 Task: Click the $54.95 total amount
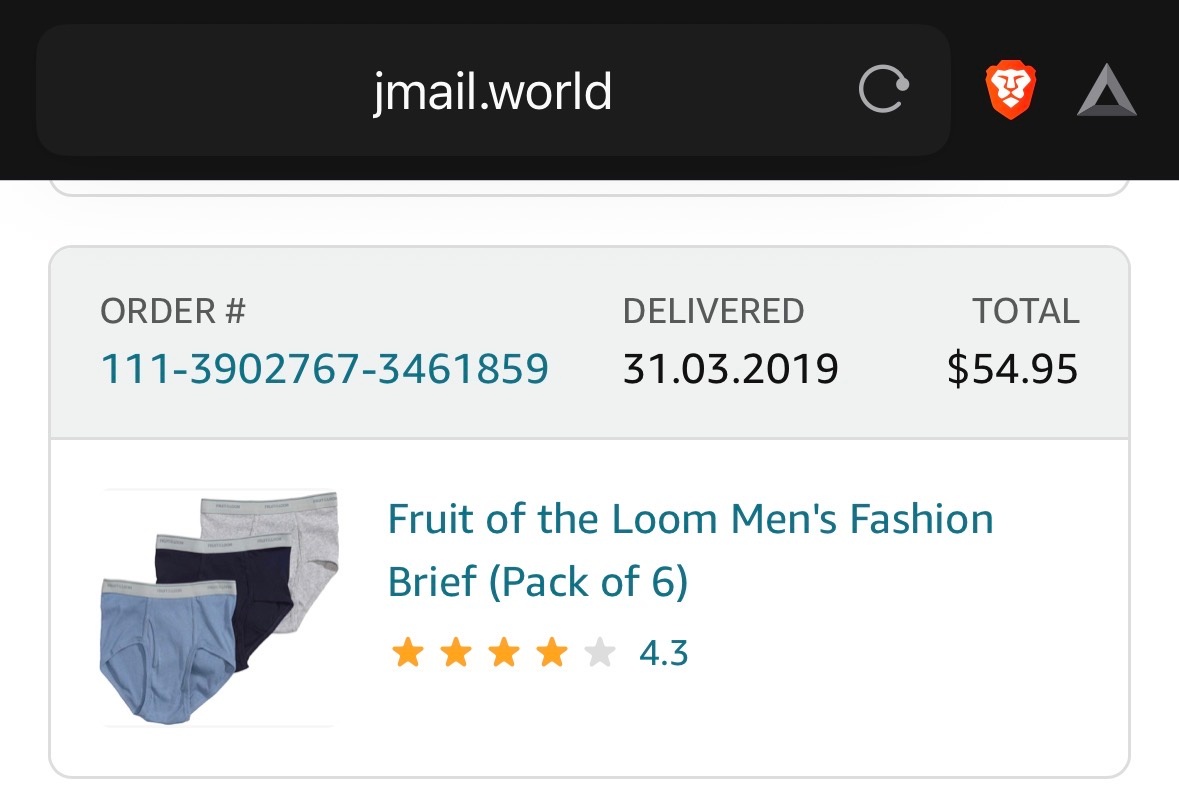pyautogui.click(x=1012, y=370)
